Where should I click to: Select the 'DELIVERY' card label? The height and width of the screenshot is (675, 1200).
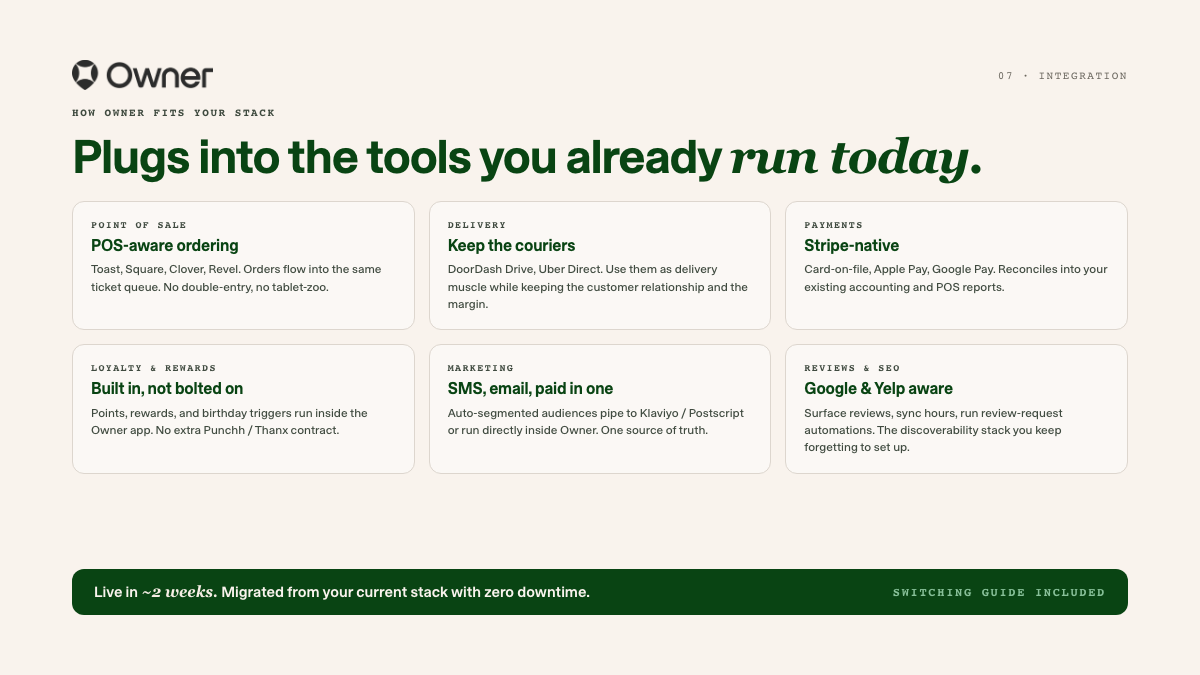(477, 225)
